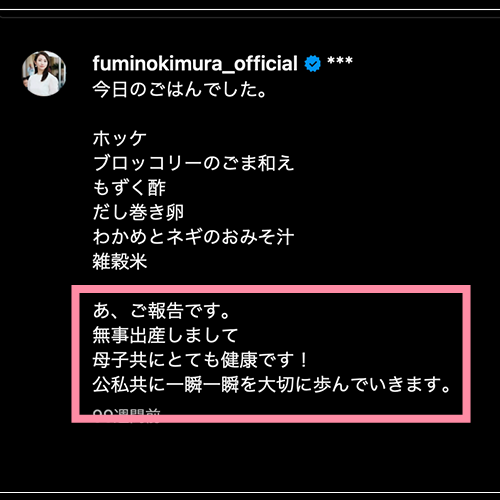Select the 無事出産しまして text line
This screenshot has width=500, height=500.
pyautogui.click(x=165, y=336)
